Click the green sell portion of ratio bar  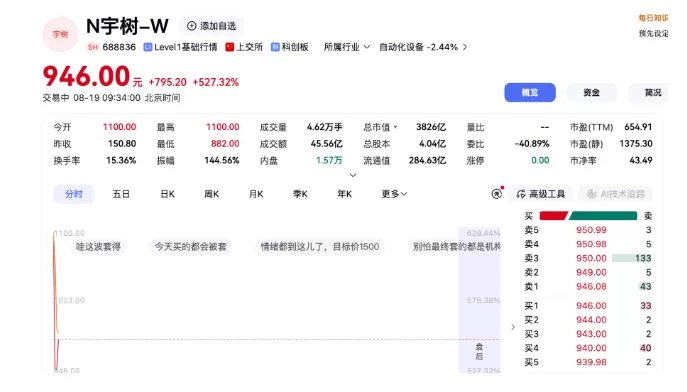pos(603,215)
